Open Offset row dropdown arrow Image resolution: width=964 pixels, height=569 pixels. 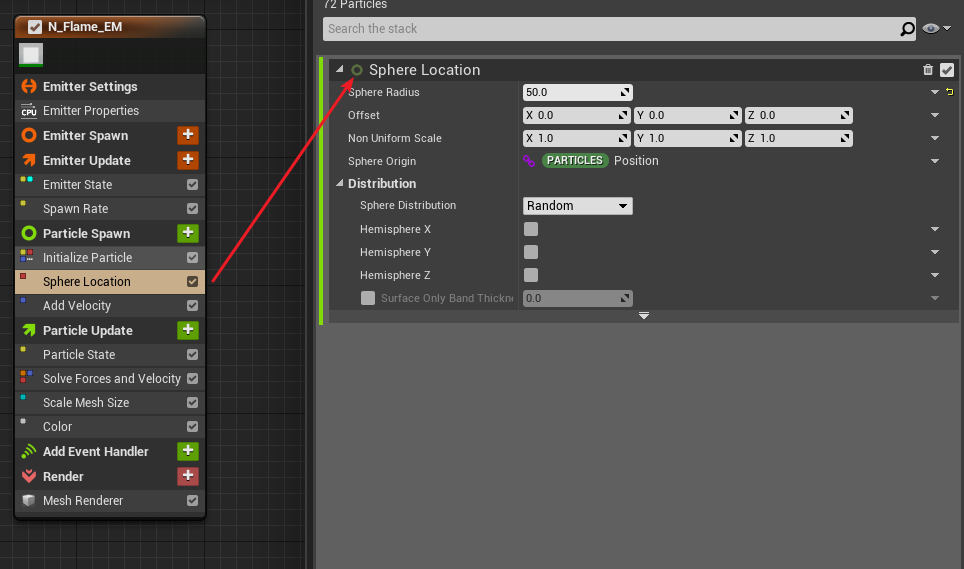pos(935,115)
